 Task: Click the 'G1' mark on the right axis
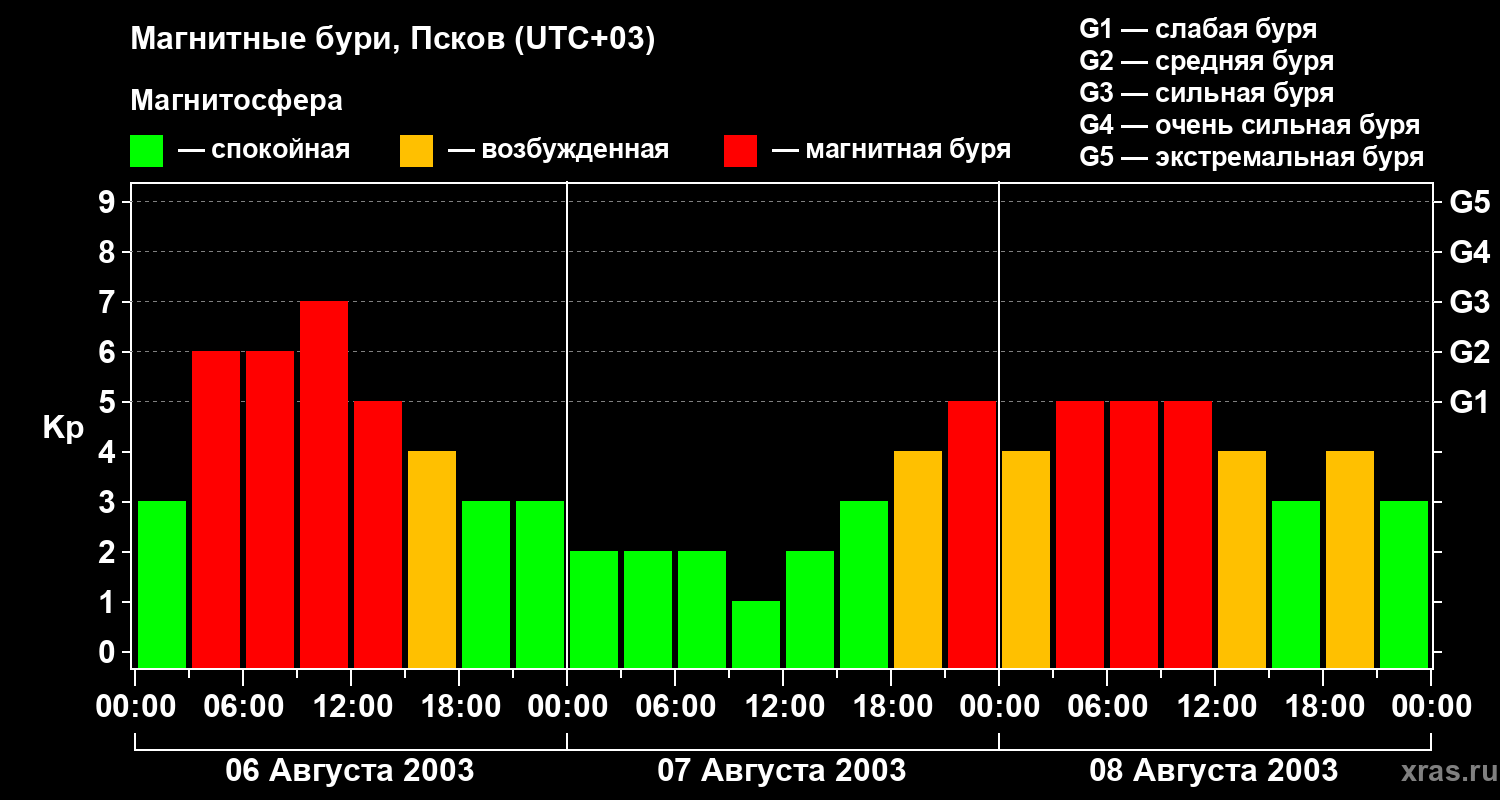(1470, 402)
